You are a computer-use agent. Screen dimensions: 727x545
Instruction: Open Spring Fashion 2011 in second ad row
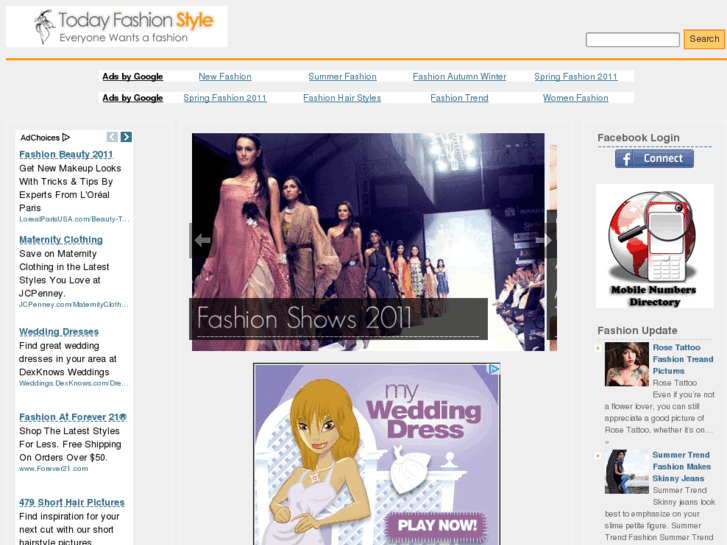pos(225,98)
